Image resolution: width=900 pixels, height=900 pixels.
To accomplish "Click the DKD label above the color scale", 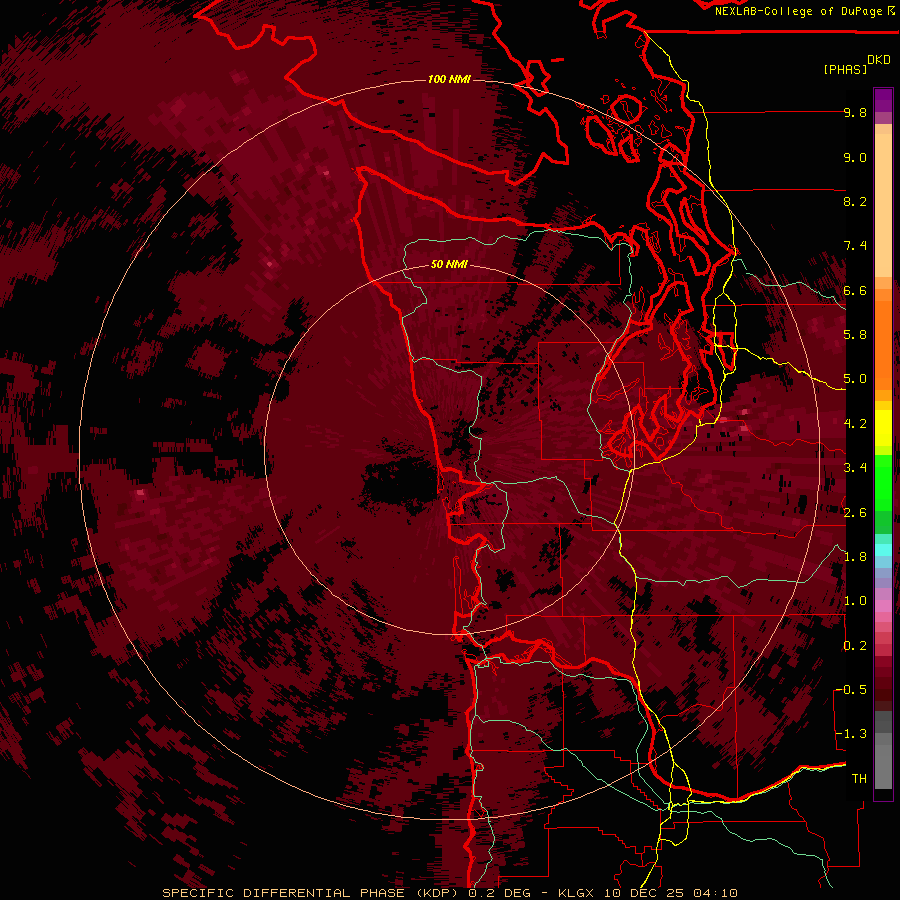I will 879,60.
